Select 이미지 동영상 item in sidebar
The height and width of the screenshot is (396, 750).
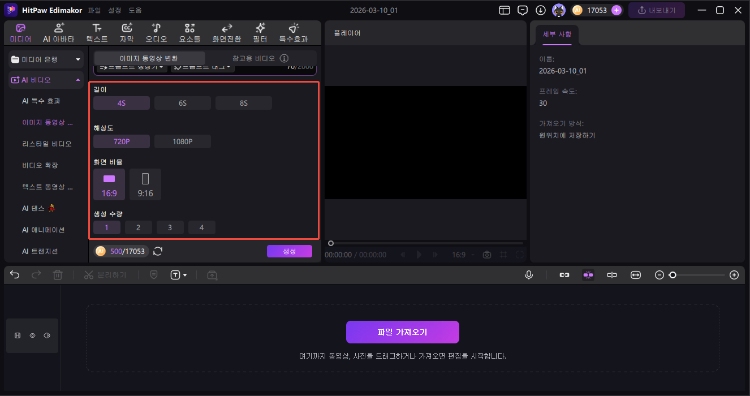click(47, 122)
